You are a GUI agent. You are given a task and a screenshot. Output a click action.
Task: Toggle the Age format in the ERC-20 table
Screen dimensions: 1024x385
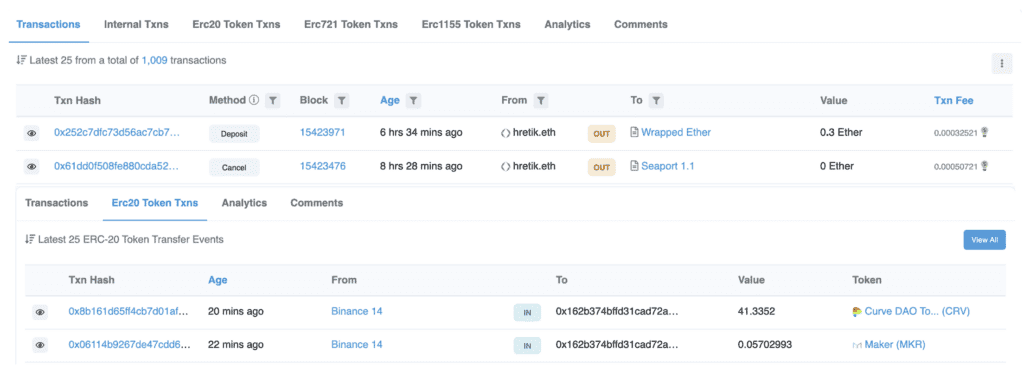[x=217, y=280]
